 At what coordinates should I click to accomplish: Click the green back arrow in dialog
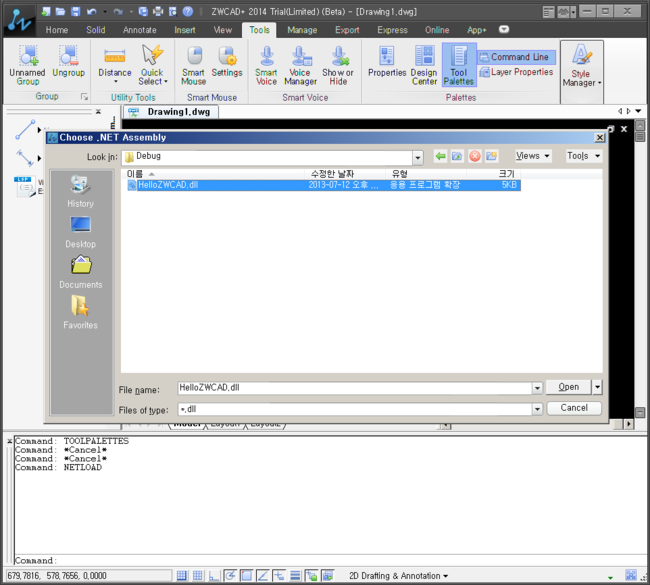pos(440,156)
